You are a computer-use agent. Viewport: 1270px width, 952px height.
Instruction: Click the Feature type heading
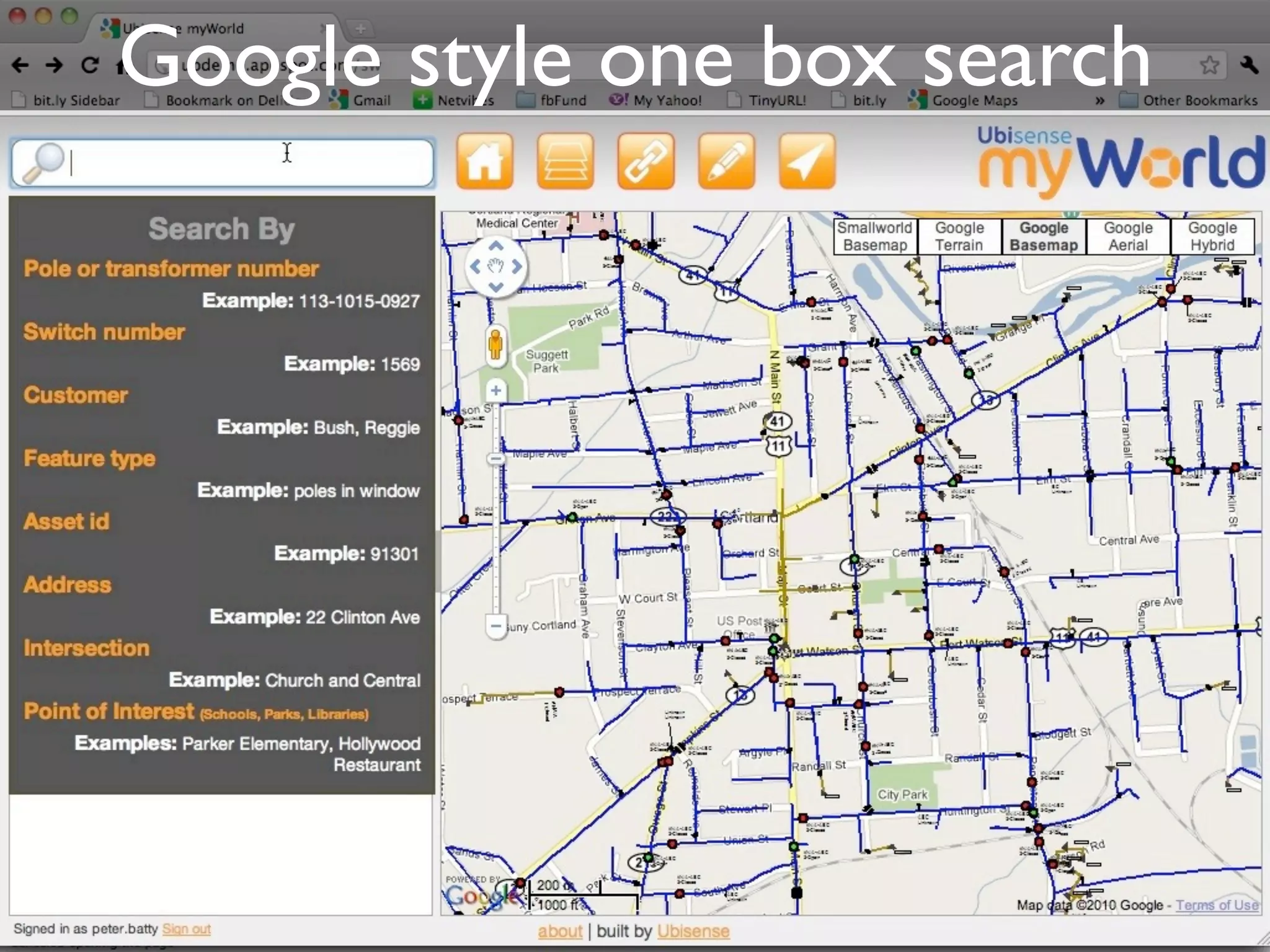[89, 459]
